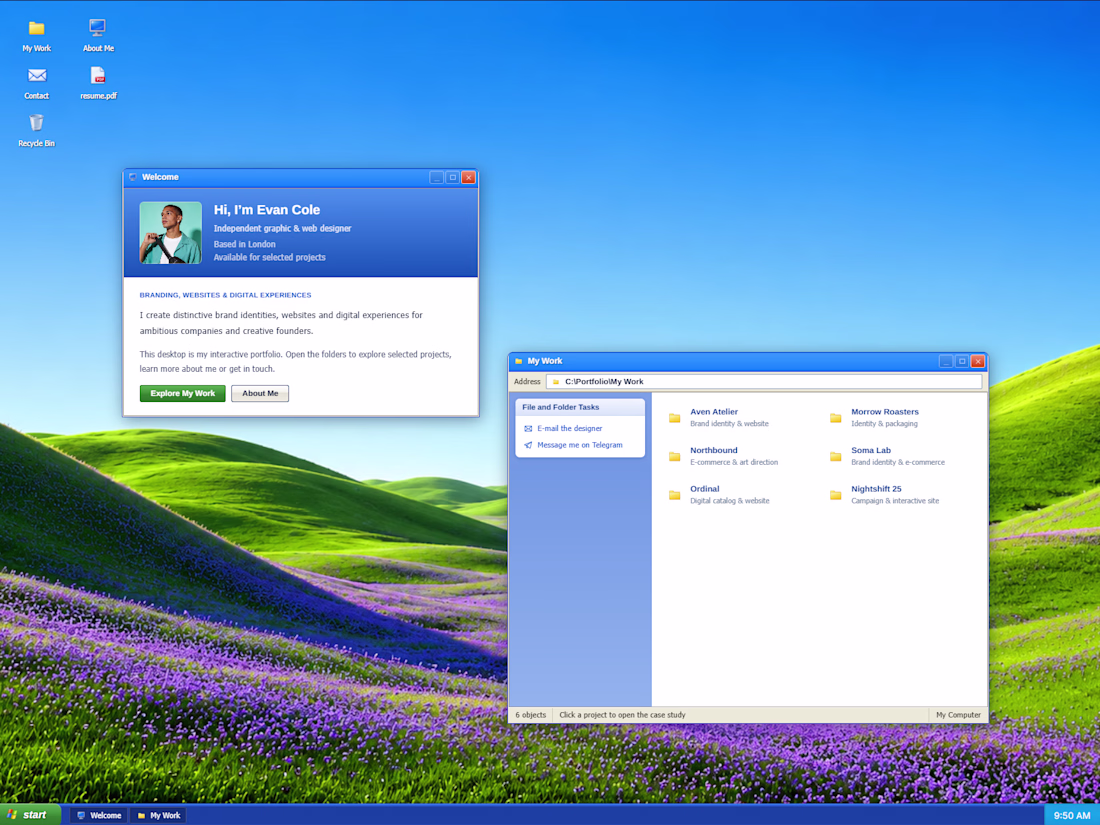Image resolution: width=1100 pixels, height=825 pixels.
Task: Open the Ordinal folder icon
Action: tap(674, 495)
